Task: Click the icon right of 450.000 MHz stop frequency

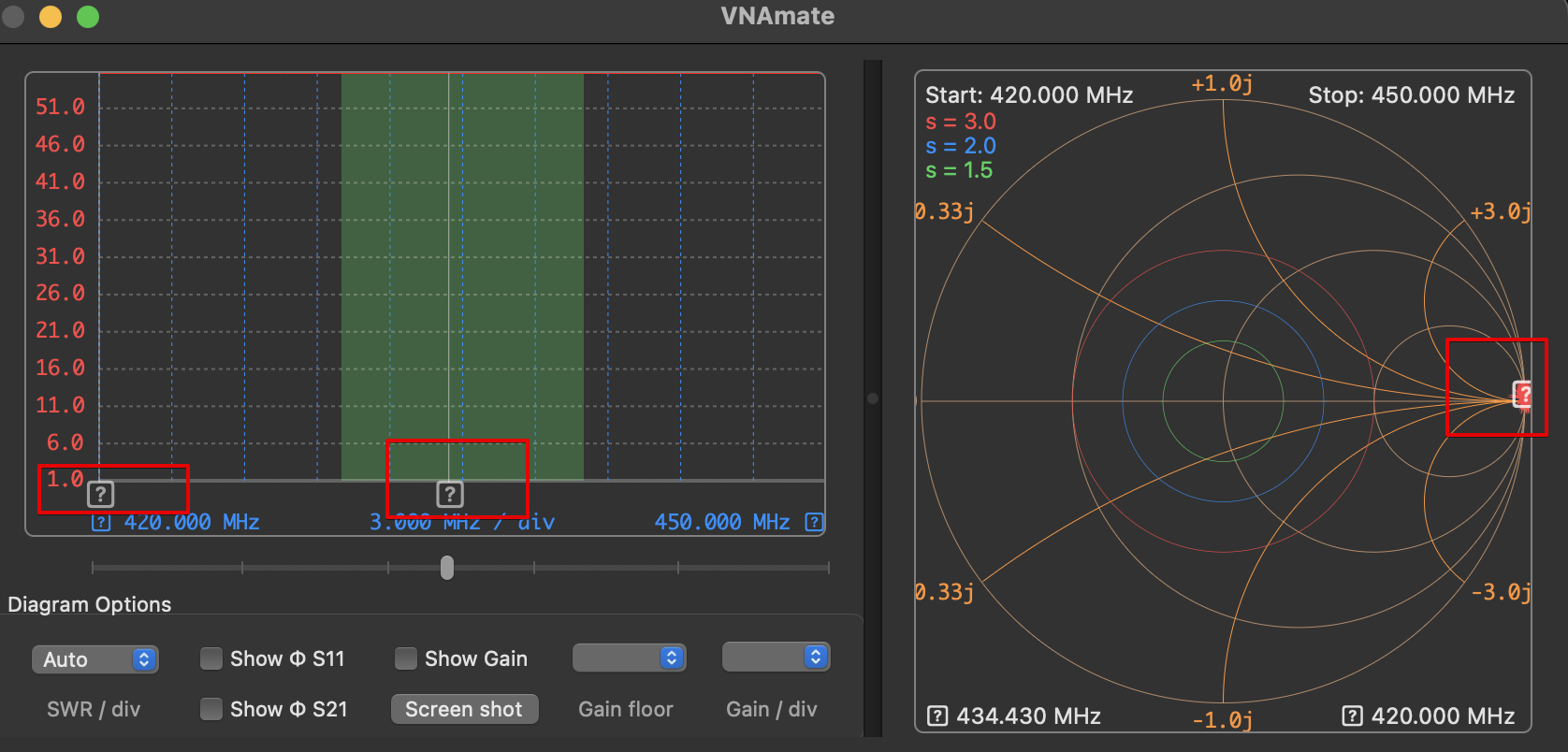Action: point(815,522)
